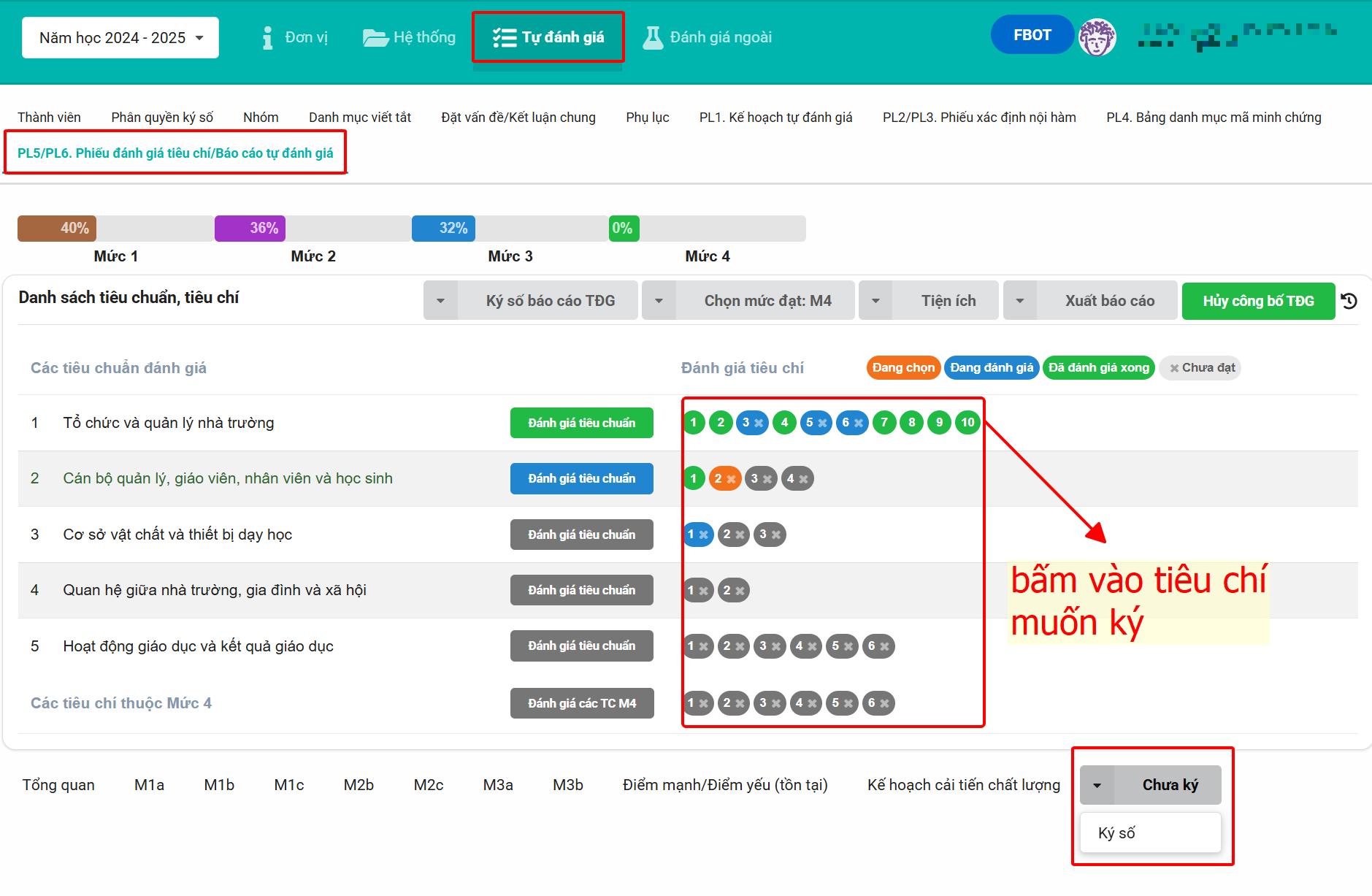
Task: Toggle the Đang đánh giá legend filter
Action: point(991,368)
